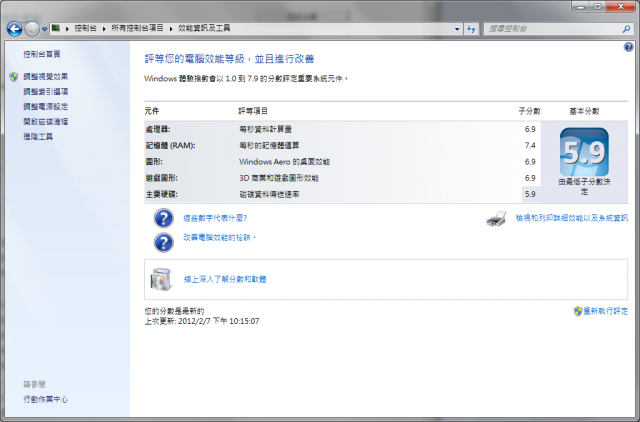Click question icon beside 改善電腦效能的祕訣
The height and width of the screenshot is (422, 640).
164,242
